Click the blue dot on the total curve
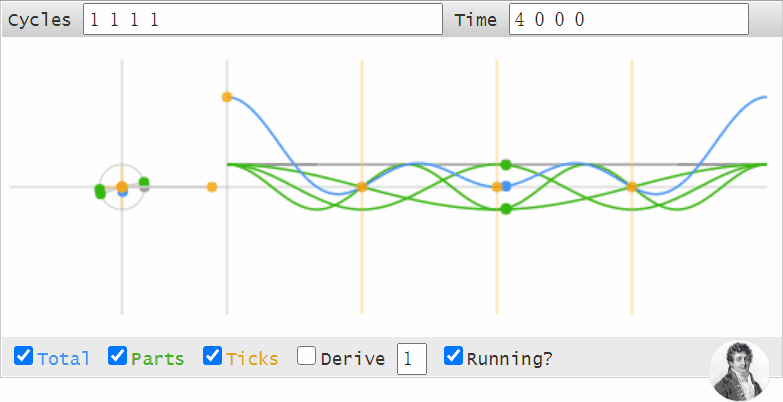This screenshot has height=402, width=783. click(506, 186)
